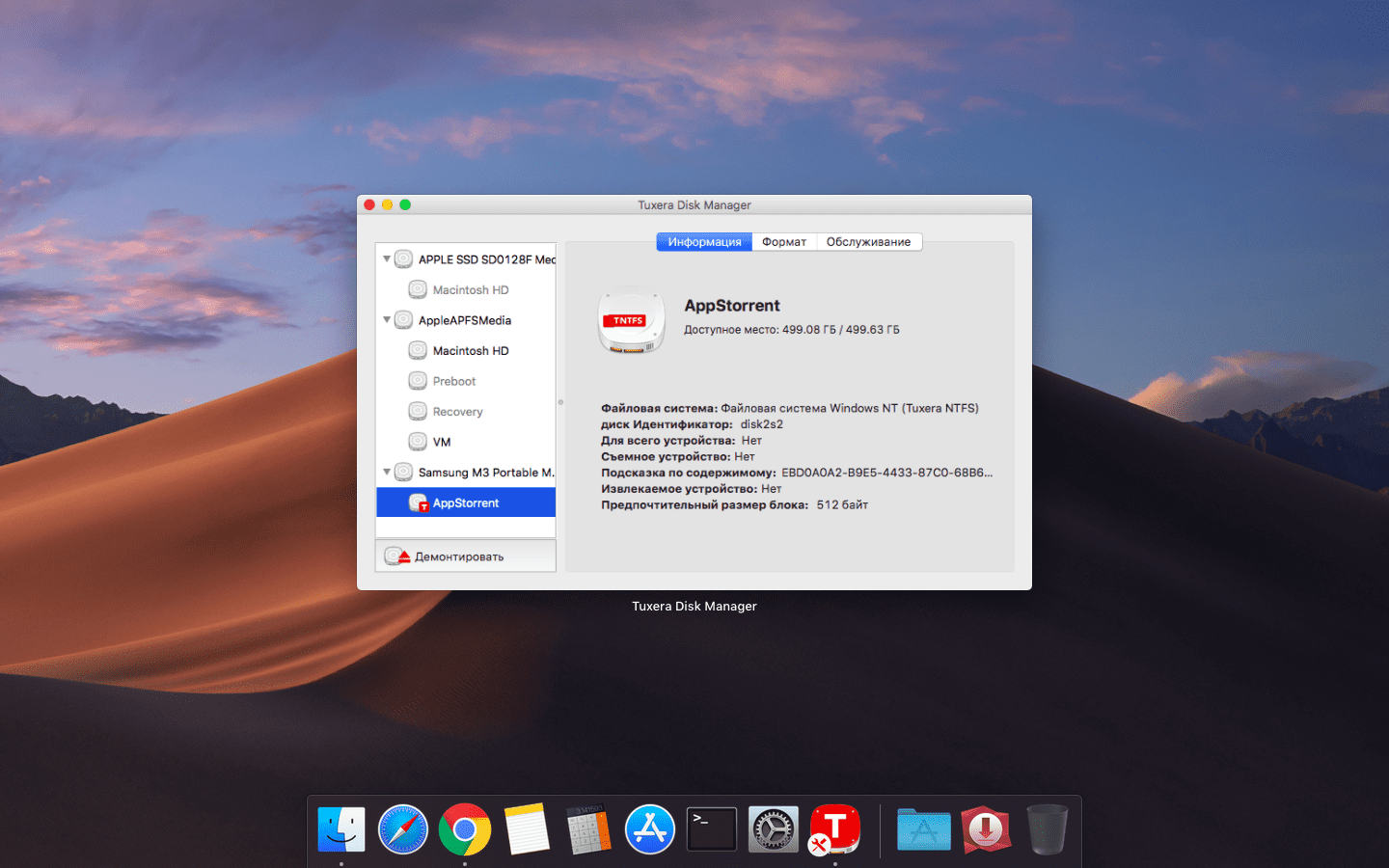1389x868 pixels.
Task: Launch Terminal from the Dock
Action: [711, 827]
